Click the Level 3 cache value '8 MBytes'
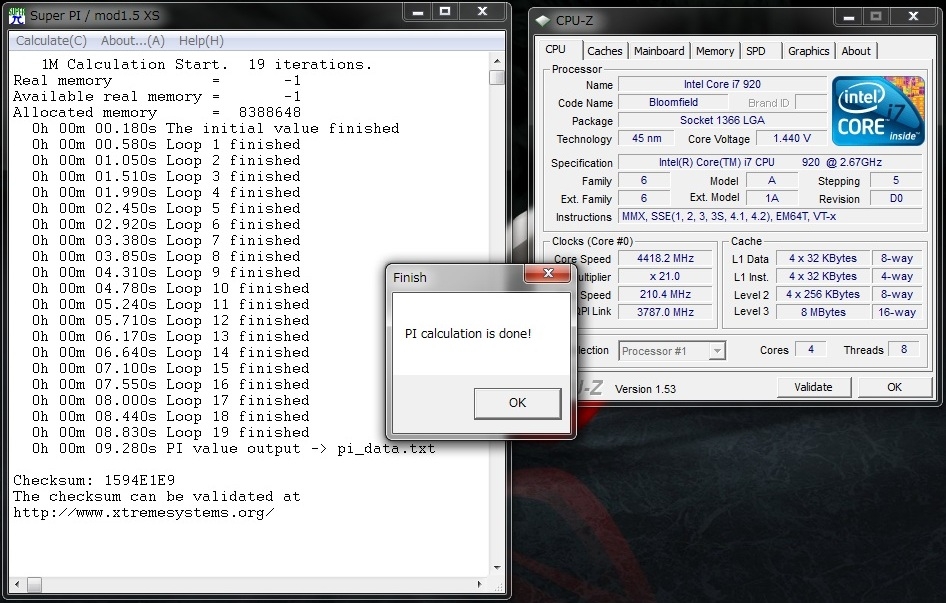946x603 pixels. (823, 312)
